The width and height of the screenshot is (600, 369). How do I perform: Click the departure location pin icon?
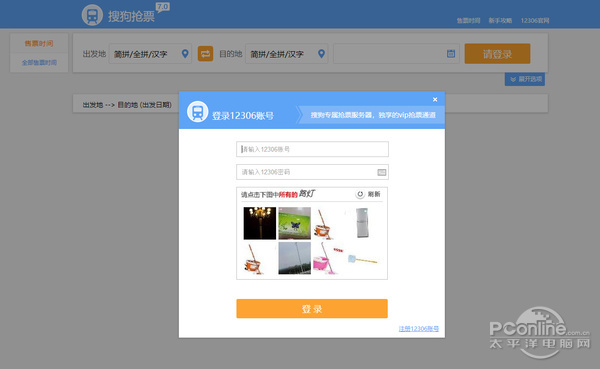coord(185,54)
